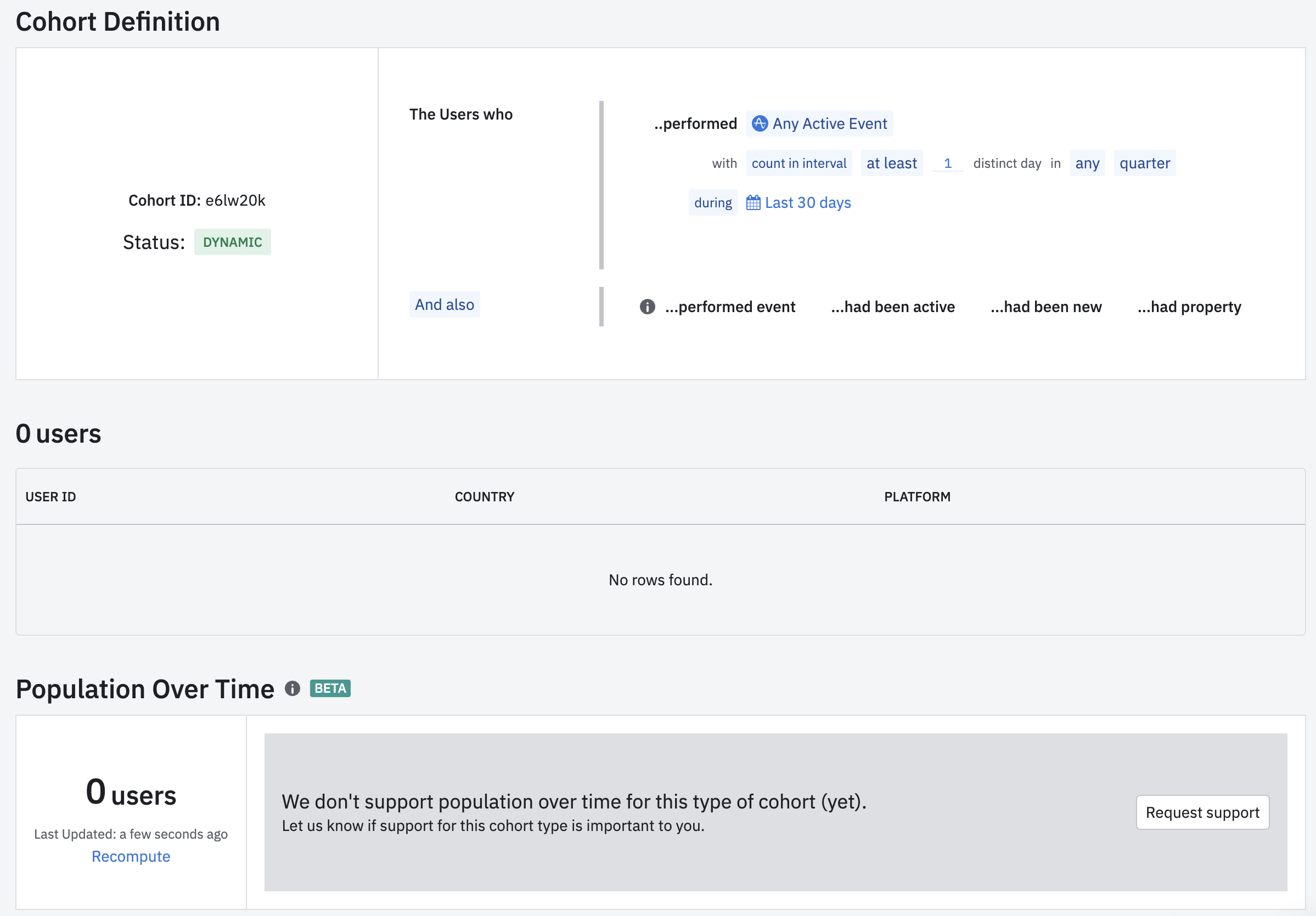
Task: Change the quarter interval dropdown
Action: pos(1144,163)
